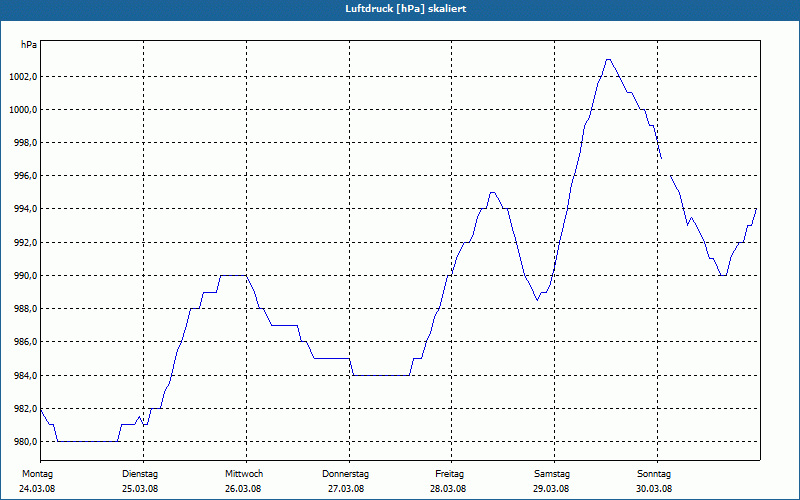Select the 984,0 axis value
800x500 pixels.
click(x=25, y=376)
